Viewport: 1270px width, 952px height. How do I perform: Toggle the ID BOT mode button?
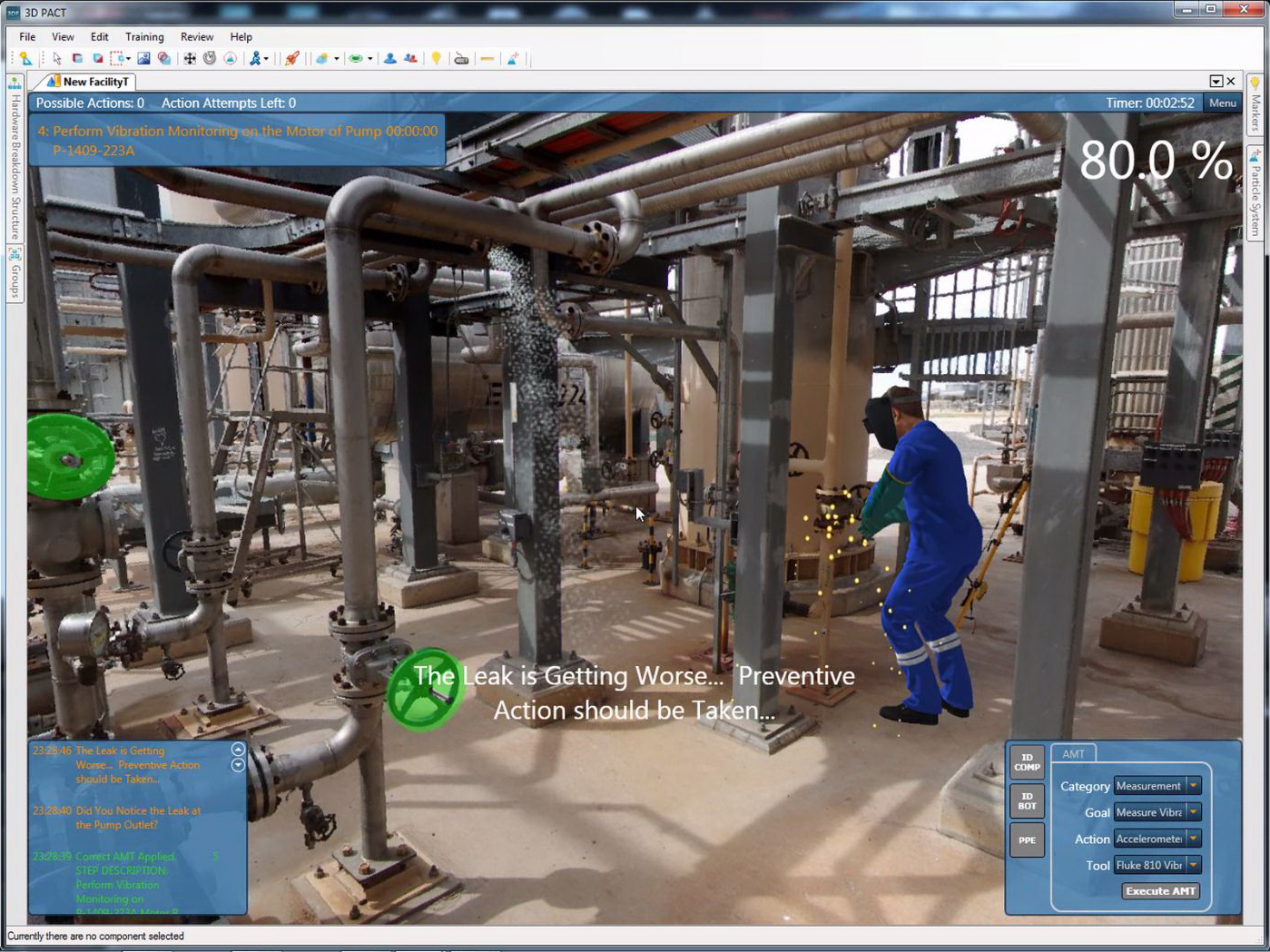tap(1027, 801)
